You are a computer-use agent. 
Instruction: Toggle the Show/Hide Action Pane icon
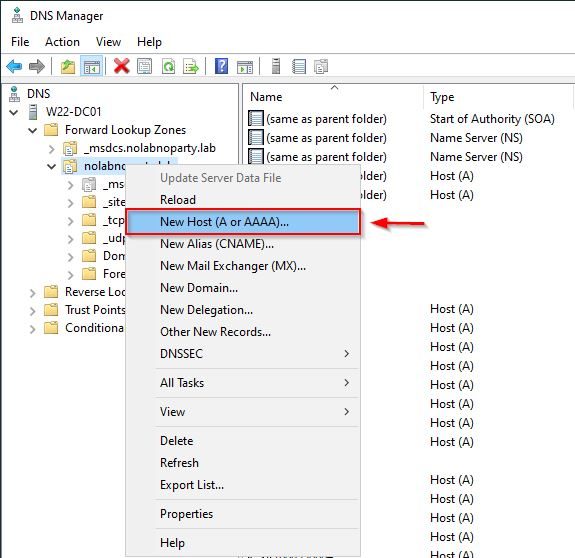pos(245,67)
